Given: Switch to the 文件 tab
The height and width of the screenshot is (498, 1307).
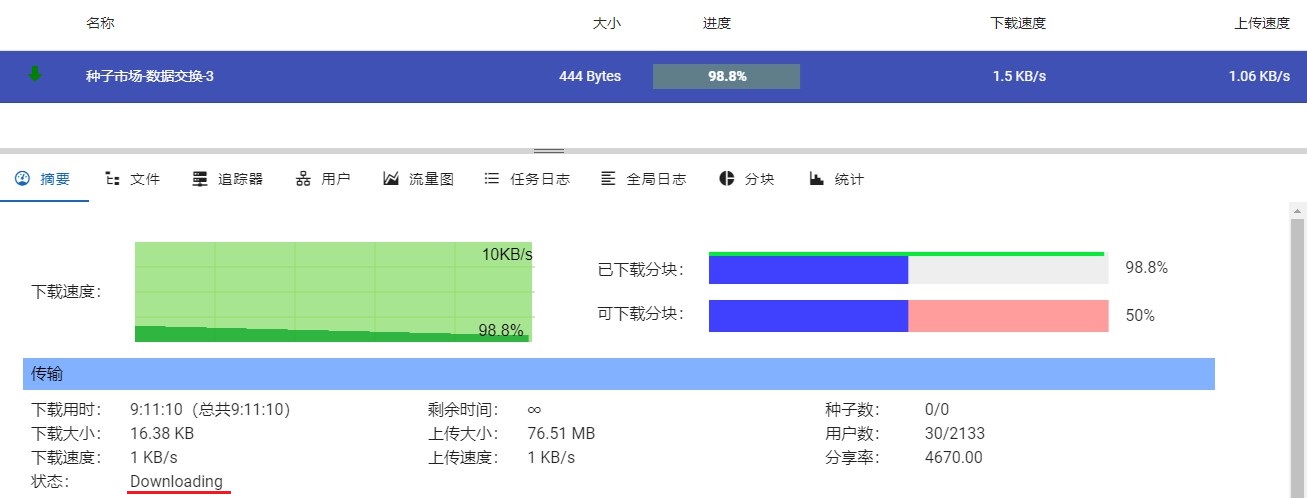Looking at the screenshot, I should (145, 179).
